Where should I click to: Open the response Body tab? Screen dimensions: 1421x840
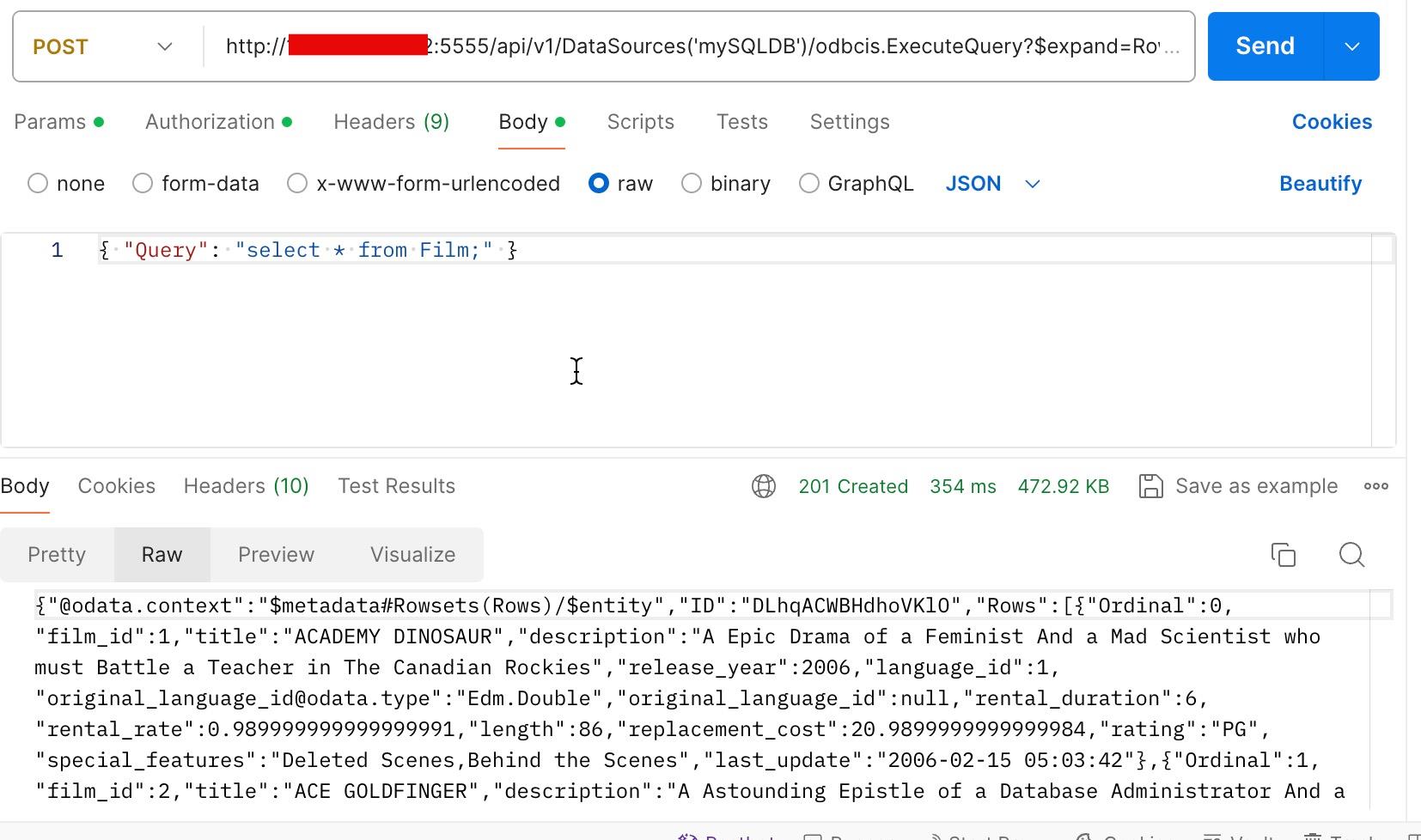coord(25,486)
